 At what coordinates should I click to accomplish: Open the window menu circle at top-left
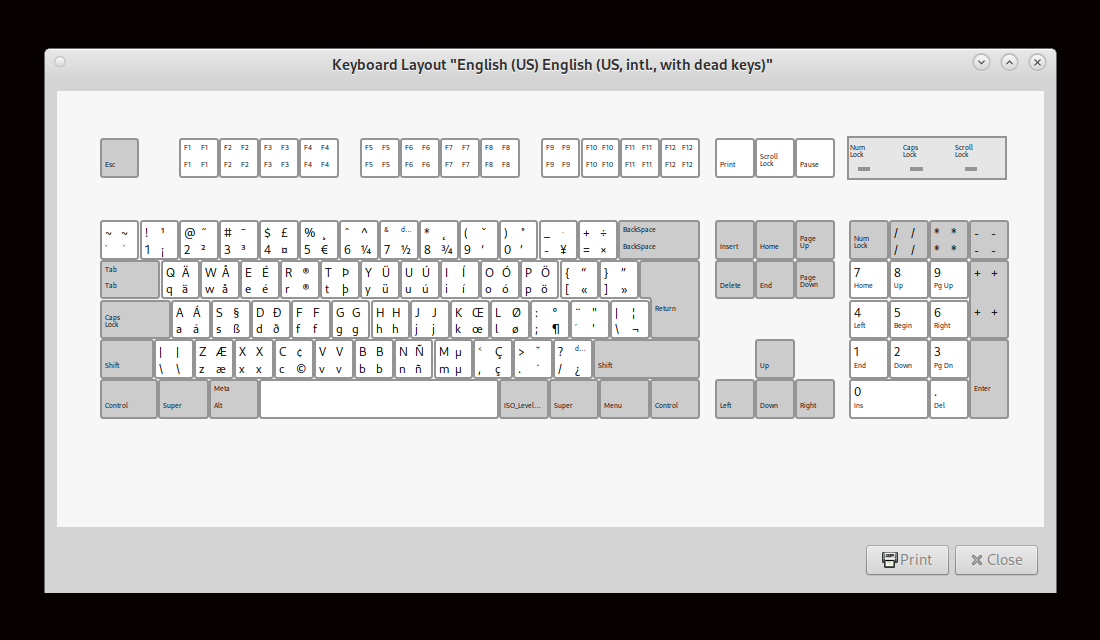[x=60, y=62]
